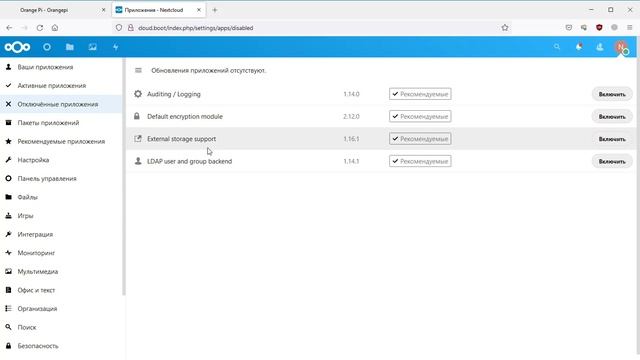Open the LDAP user and group backend details
This screenshot has height=360, width=640.
coord(189,161)
